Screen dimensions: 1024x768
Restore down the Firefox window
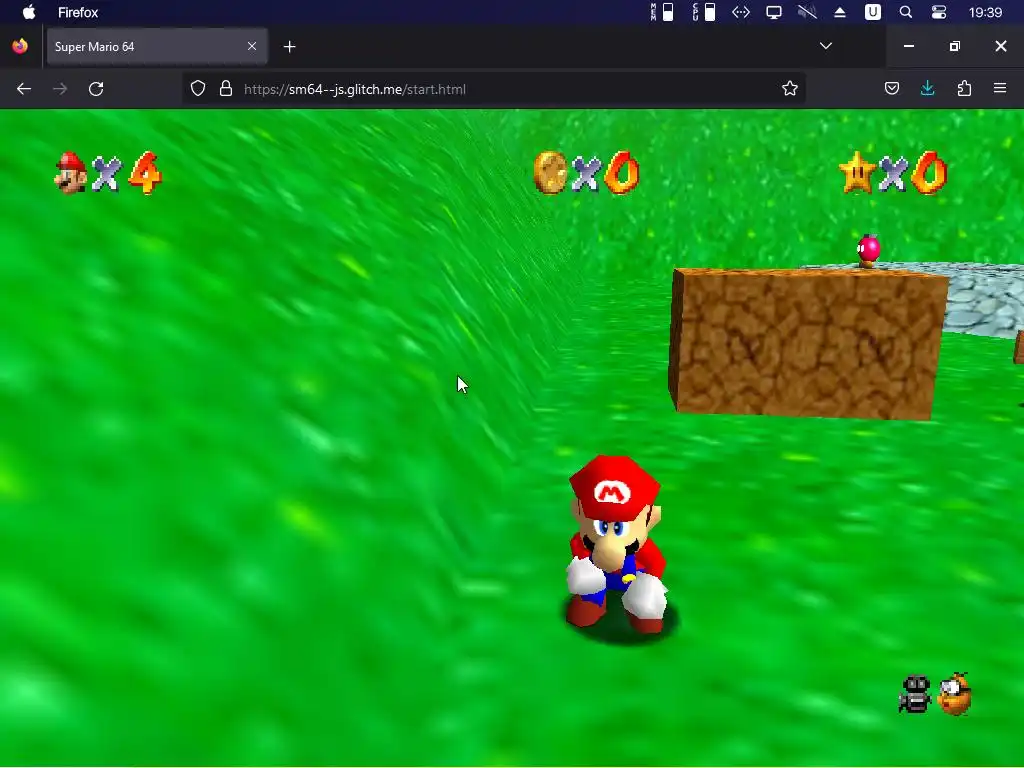click(955, 46)
